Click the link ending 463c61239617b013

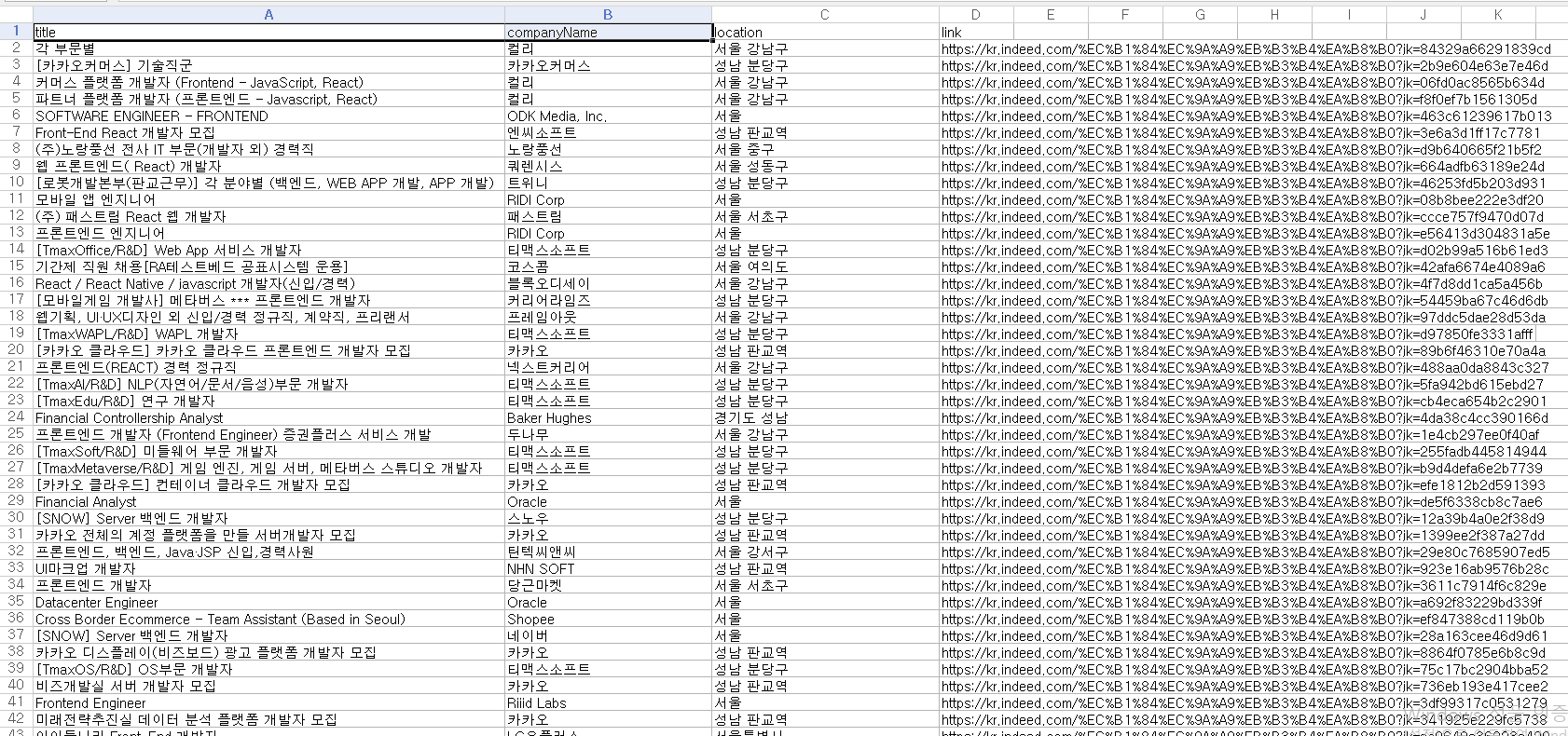1246,116
